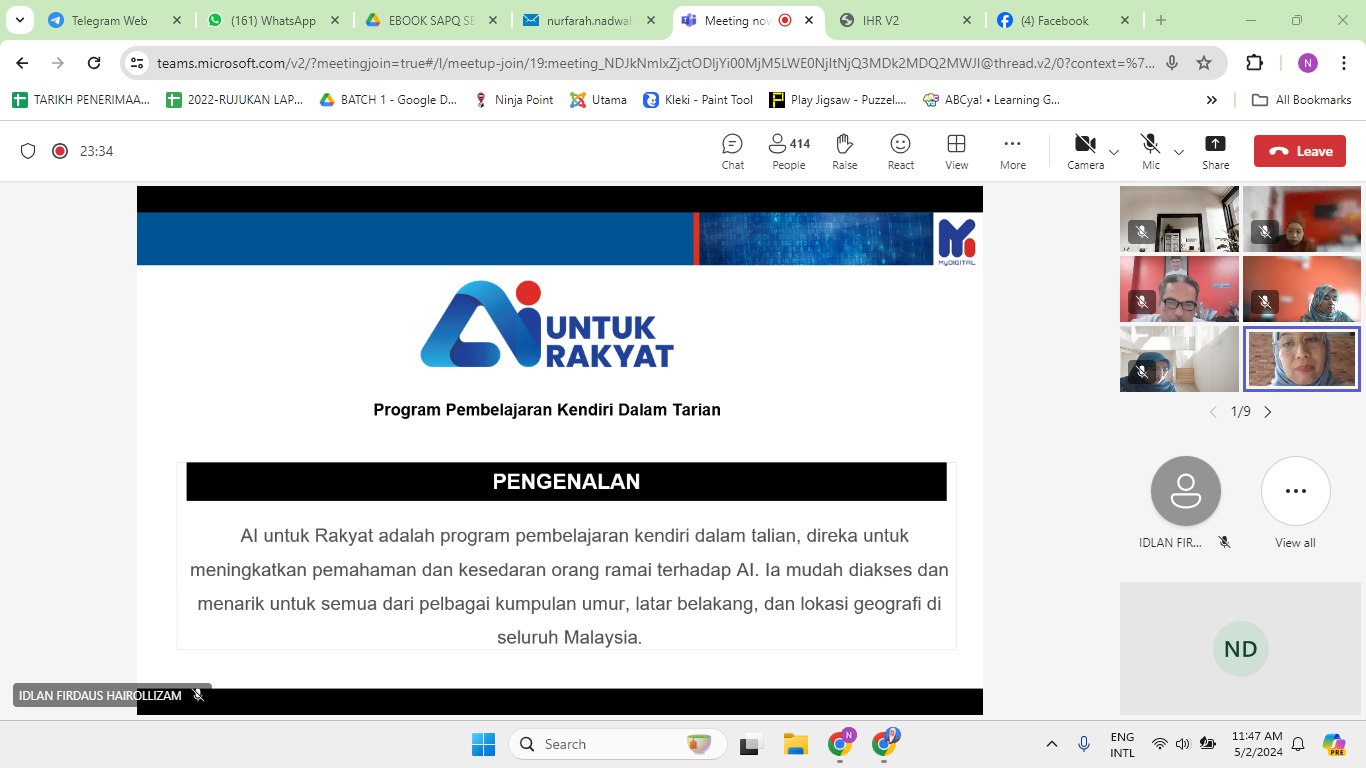Open the People list showing 414
Image resolution: width=1366 pixels, height=768 pixels.
[x=789, y=152]
